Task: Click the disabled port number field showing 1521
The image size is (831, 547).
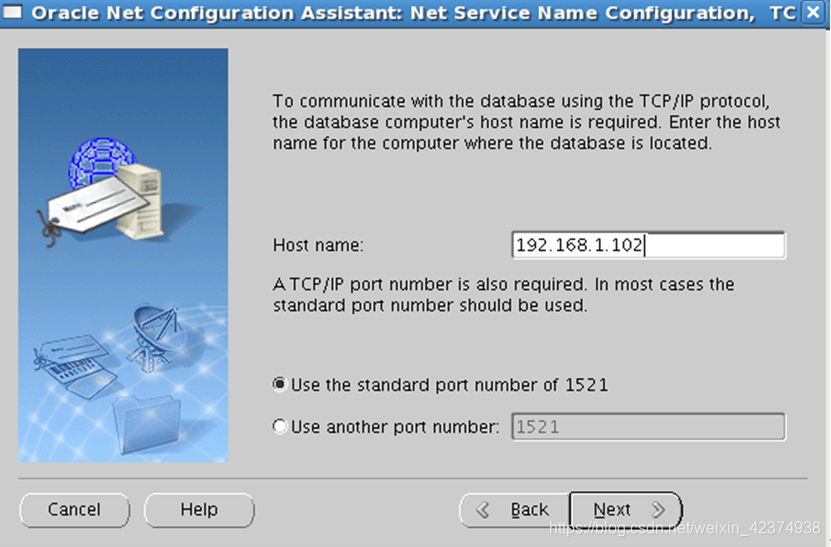Action: coord(648,427)
